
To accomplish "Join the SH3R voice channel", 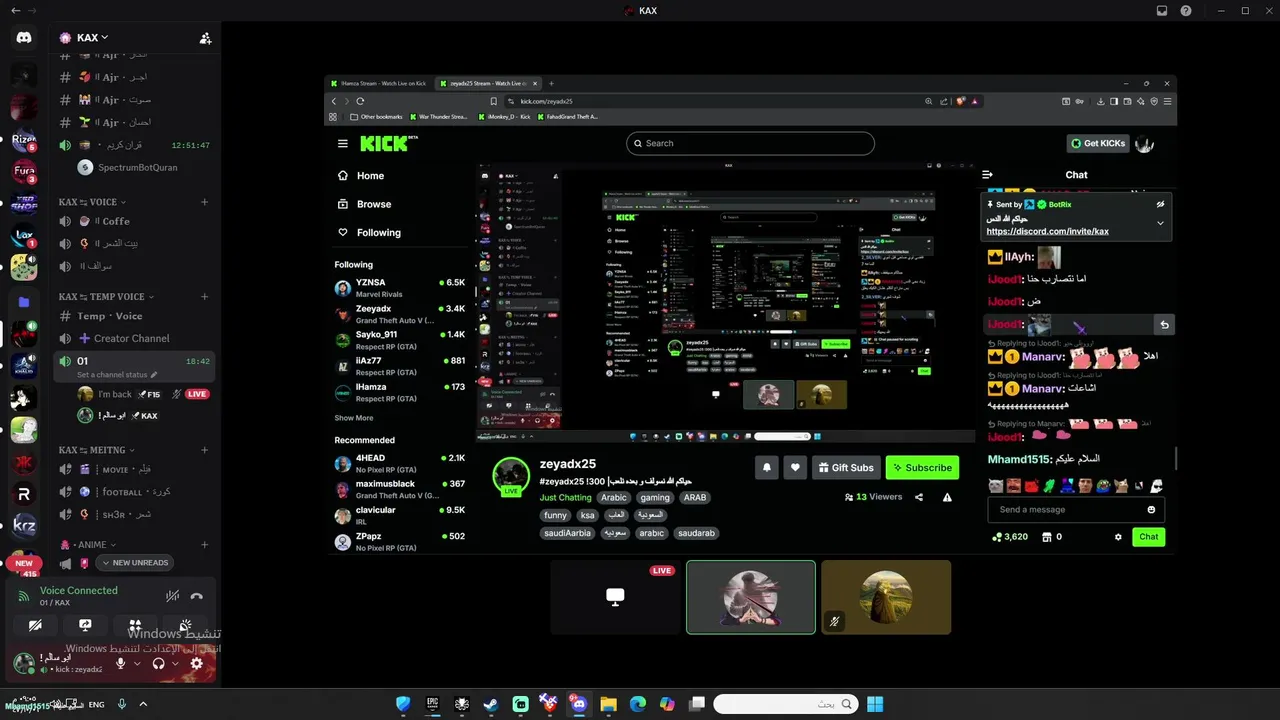I will tap(135, 514).
